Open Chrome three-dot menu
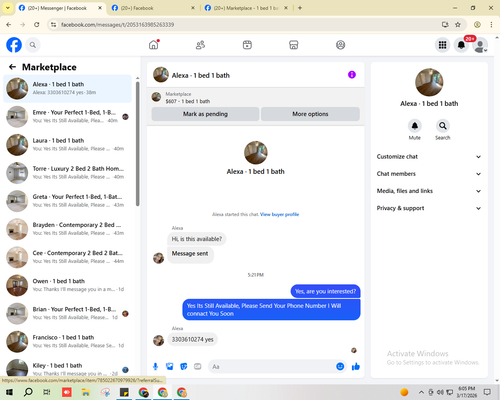The height and width of the screenshot is (400, 500). click(x=491, y=25)
